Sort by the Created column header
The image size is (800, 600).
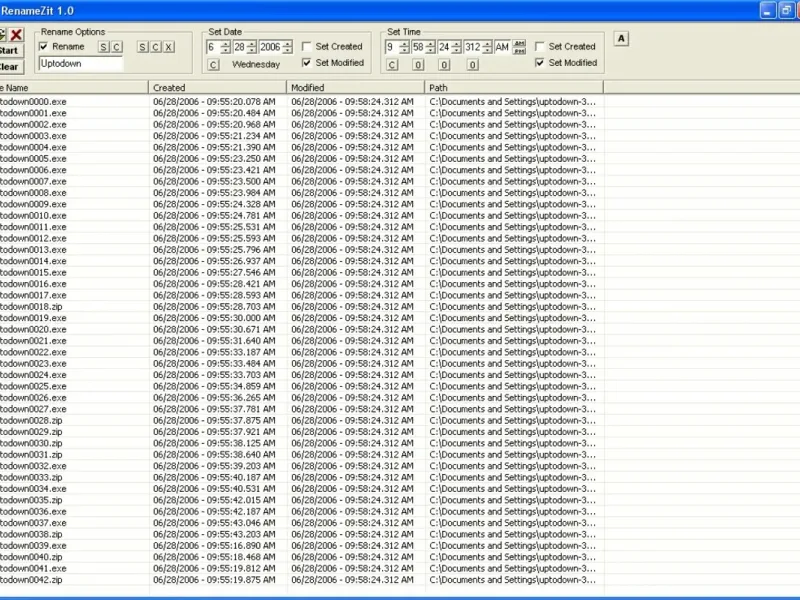[218, 88]
